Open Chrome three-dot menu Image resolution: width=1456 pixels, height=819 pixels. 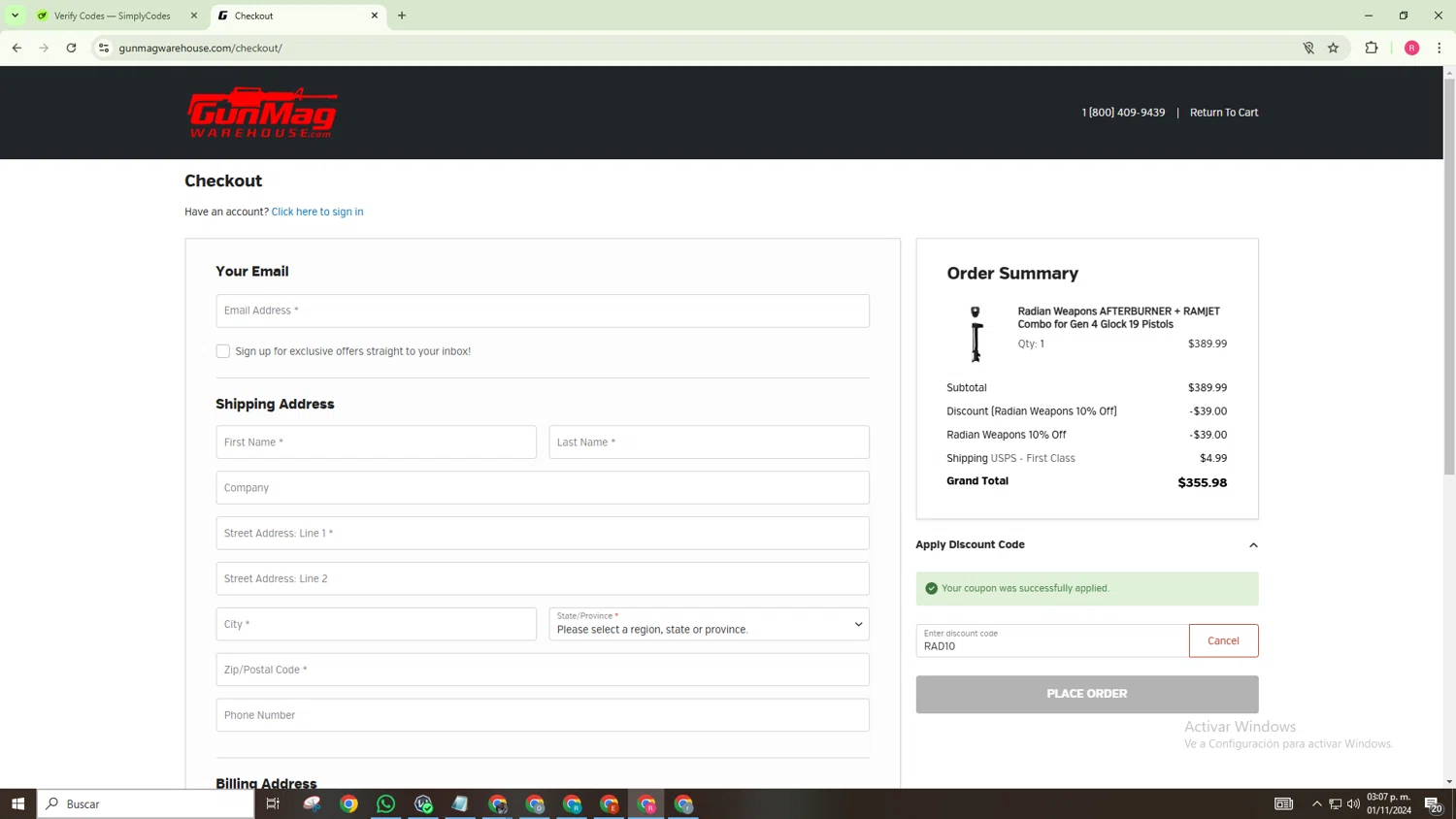(x=1439, y=48)
